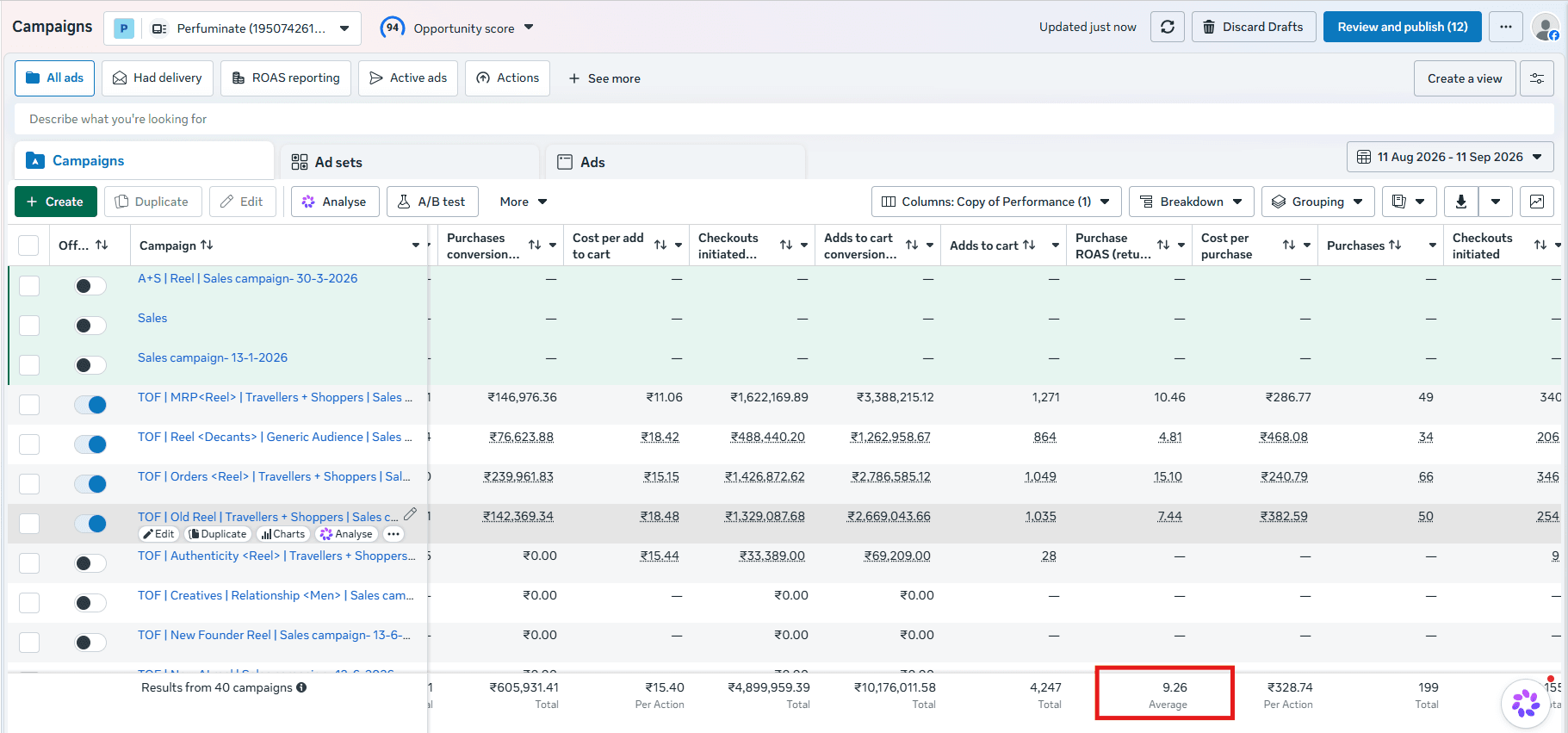
Task: Sort by the Campaign column arrows
Action: click(207, 245)
